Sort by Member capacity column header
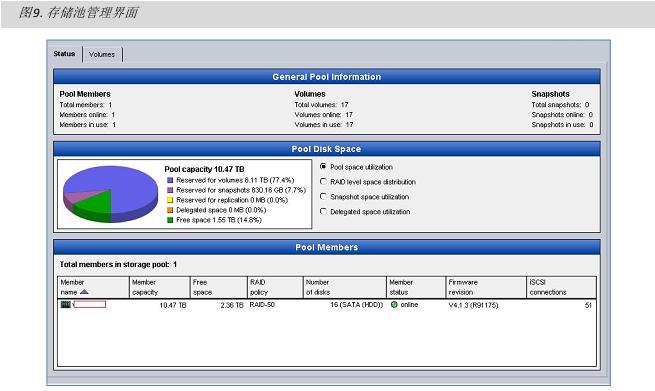The height and width of the screenshot is (391, 655). click(x=160, y=287)
